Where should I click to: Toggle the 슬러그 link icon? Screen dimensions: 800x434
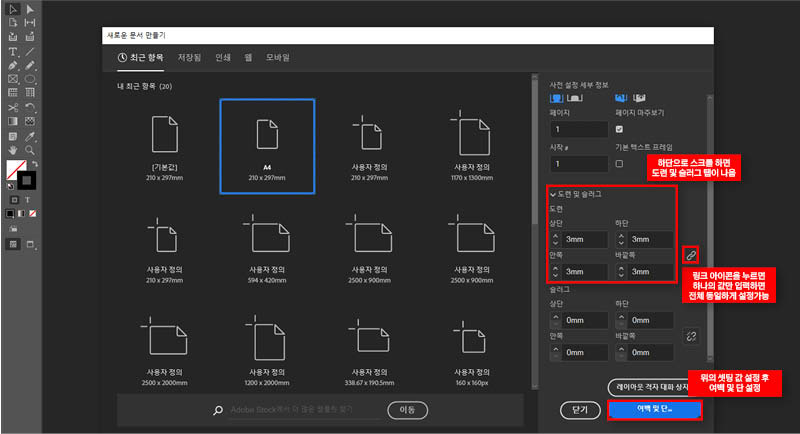click(691, 336)
